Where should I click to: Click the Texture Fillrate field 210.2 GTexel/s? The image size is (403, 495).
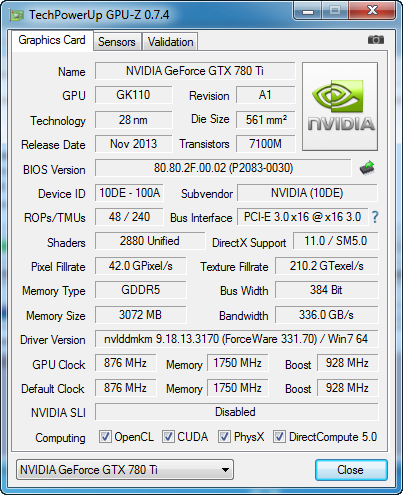(327, 266)
